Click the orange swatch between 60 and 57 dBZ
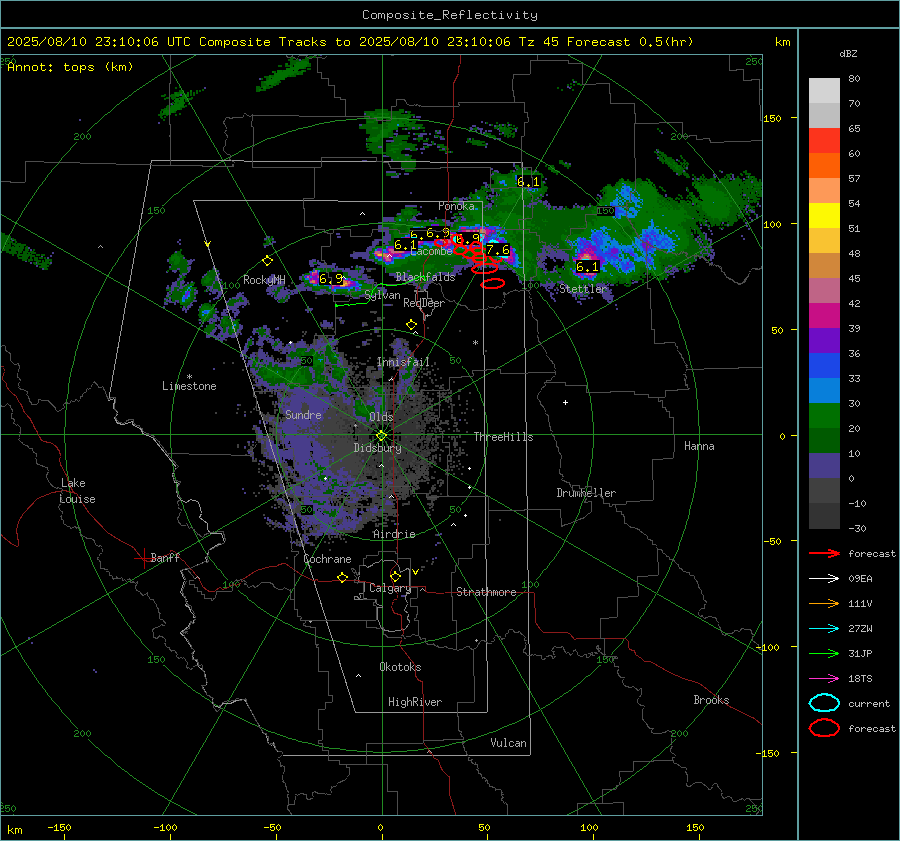The width and height of the screenshot is (900, 841). click(x=824, y=166)
